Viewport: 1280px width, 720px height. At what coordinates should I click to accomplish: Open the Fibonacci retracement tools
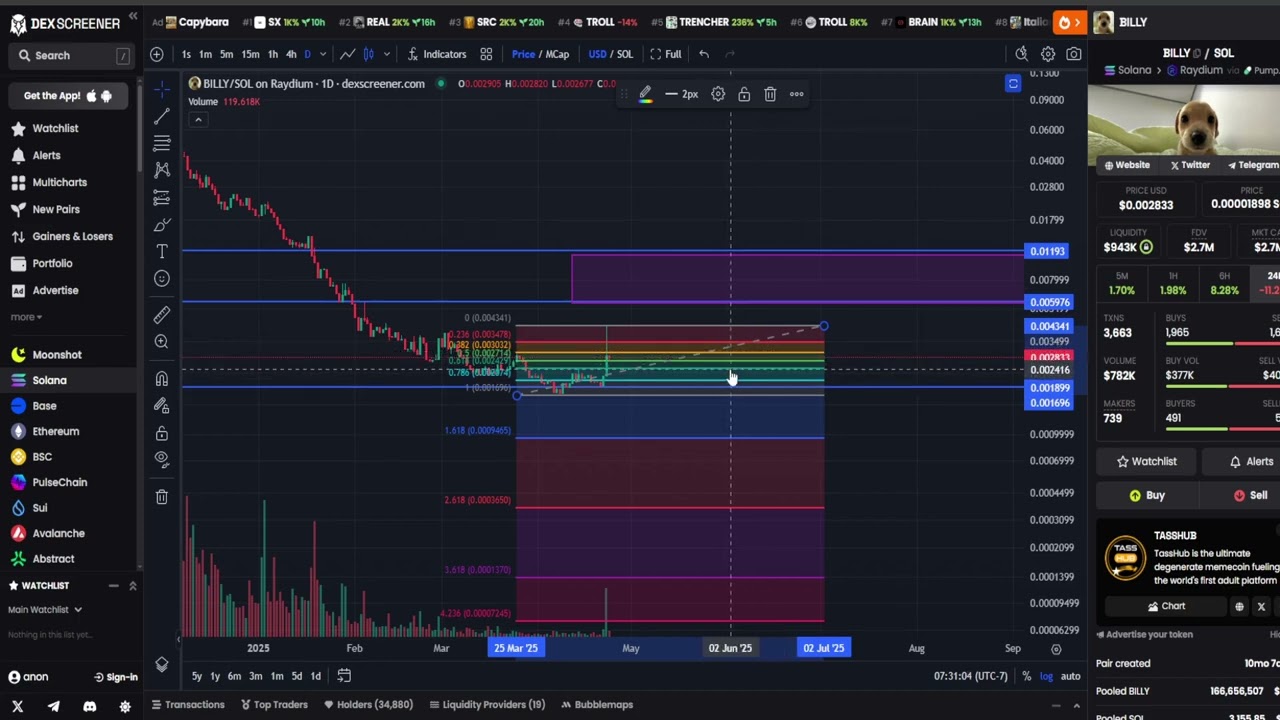tap(162, 144)
